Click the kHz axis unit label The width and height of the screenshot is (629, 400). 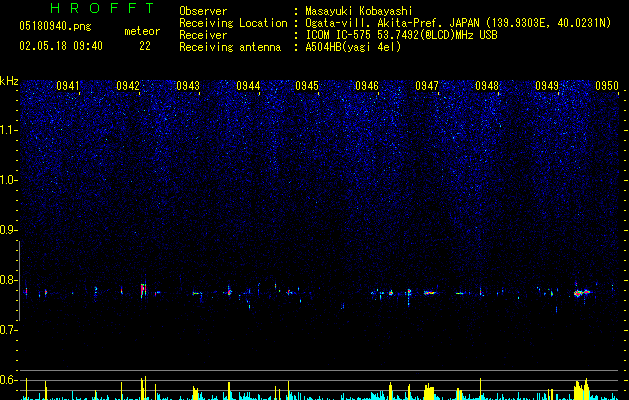(9, 81)
